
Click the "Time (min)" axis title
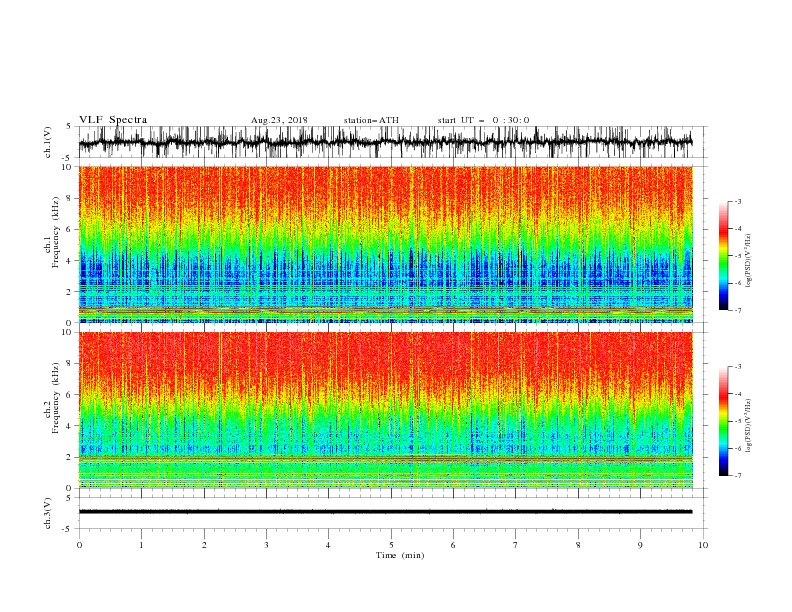(400, 555)
